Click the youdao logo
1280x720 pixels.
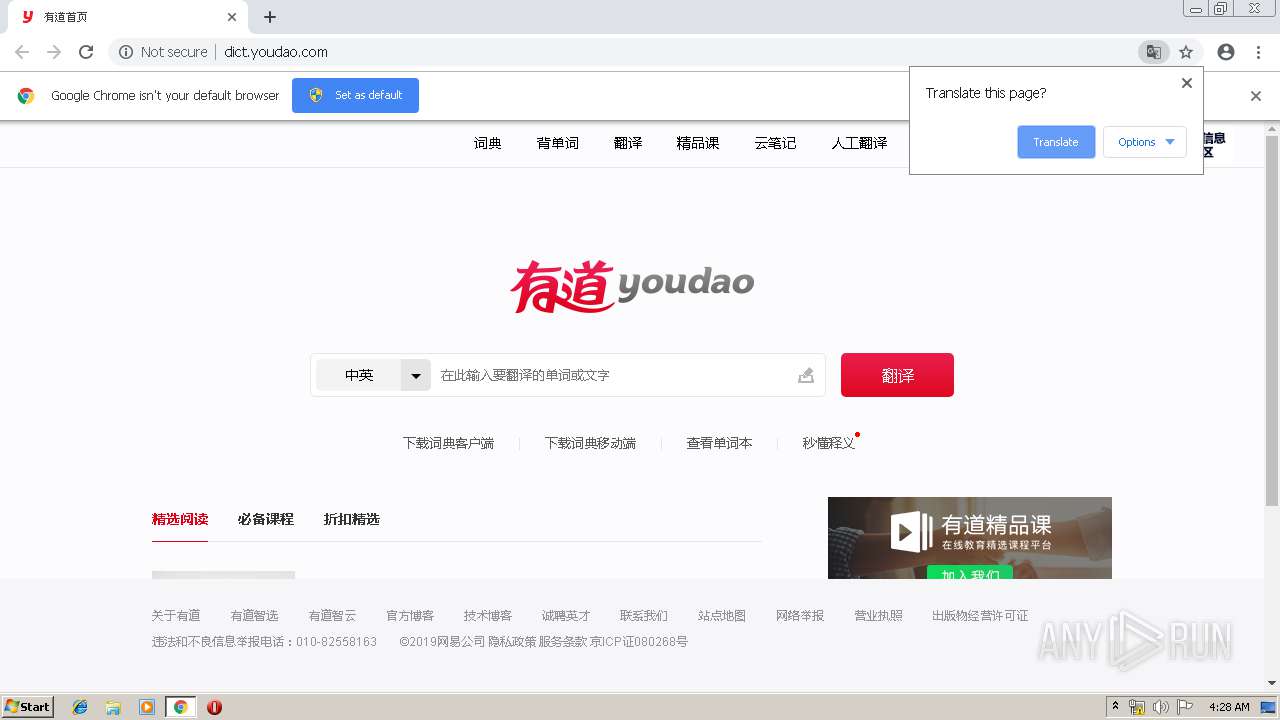pyautogui.click(x=632, y=285)
